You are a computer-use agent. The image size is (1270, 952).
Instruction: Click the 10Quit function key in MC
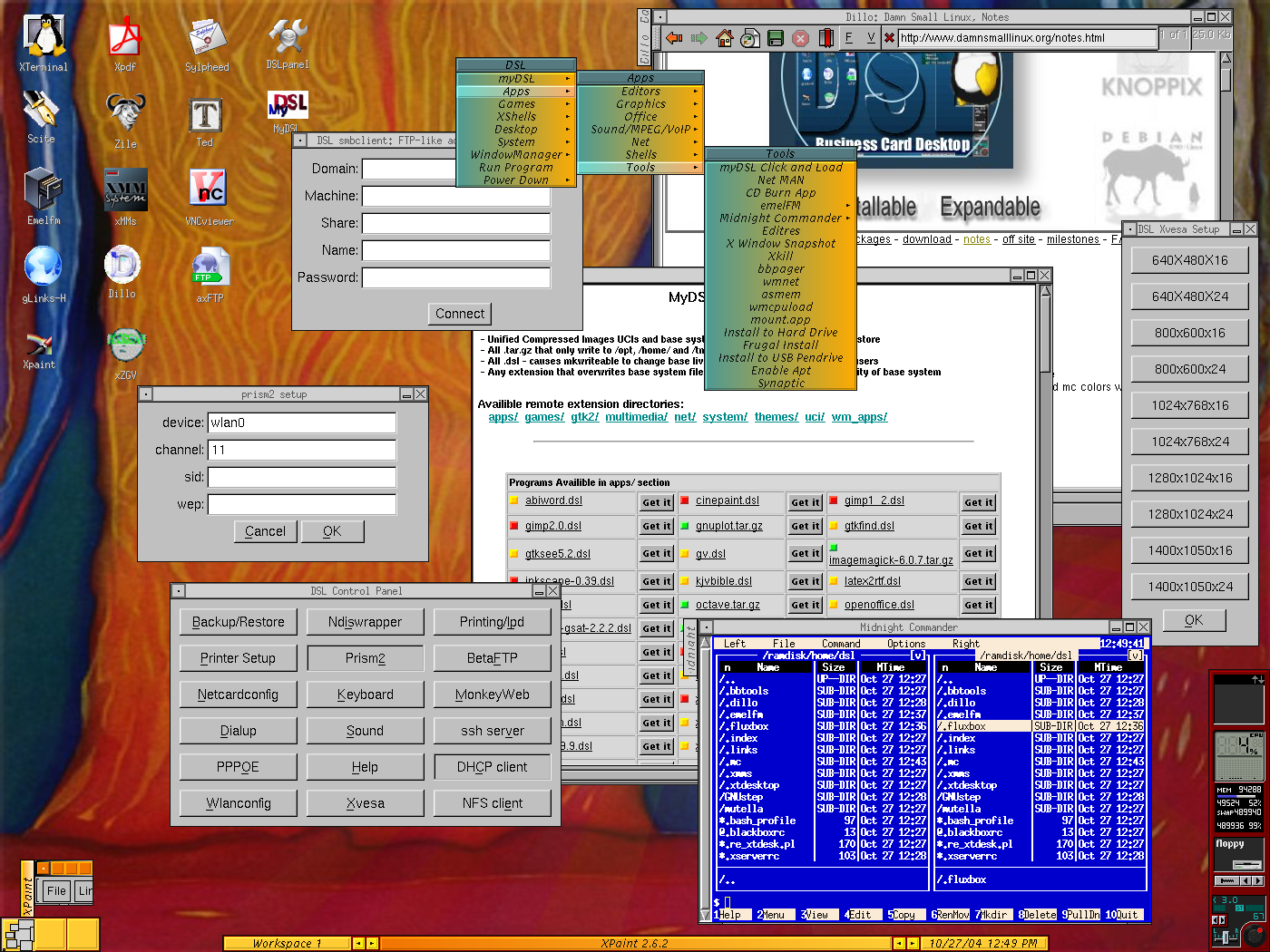click(1122, 915)
